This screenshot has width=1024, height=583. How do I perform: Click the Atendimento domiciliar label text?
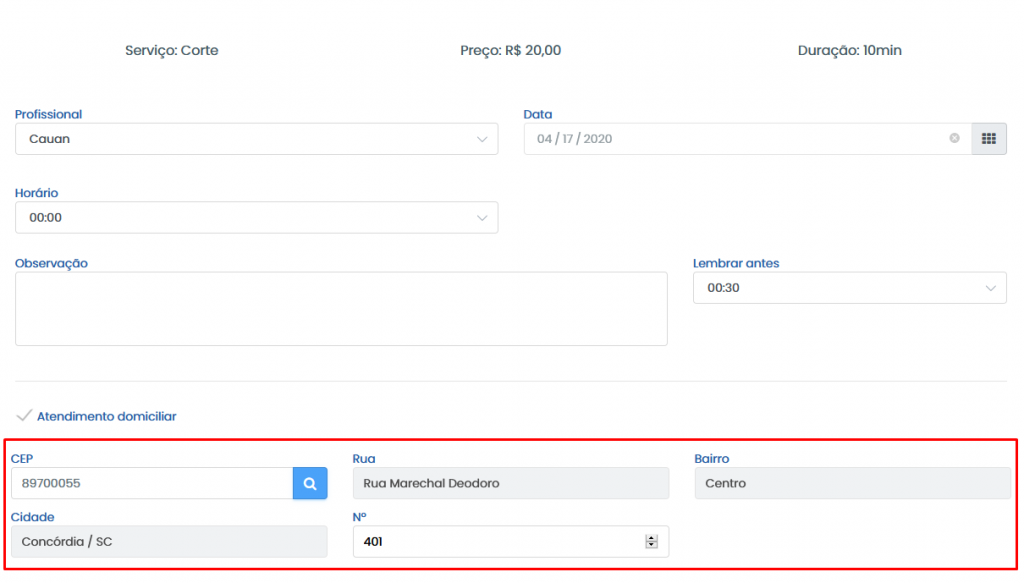click(106, 417)
